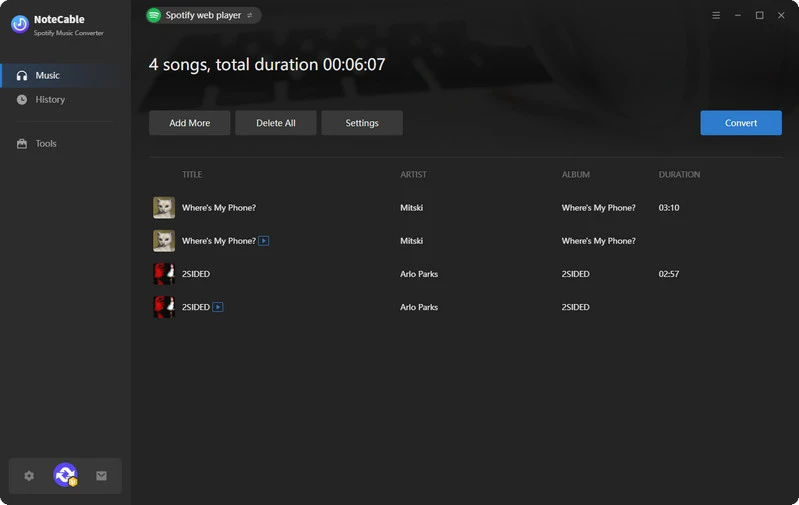The height and width of the screenshot is (505, 799).
Task: Click the TITLE column header
Action: click(x=192, y=175)
